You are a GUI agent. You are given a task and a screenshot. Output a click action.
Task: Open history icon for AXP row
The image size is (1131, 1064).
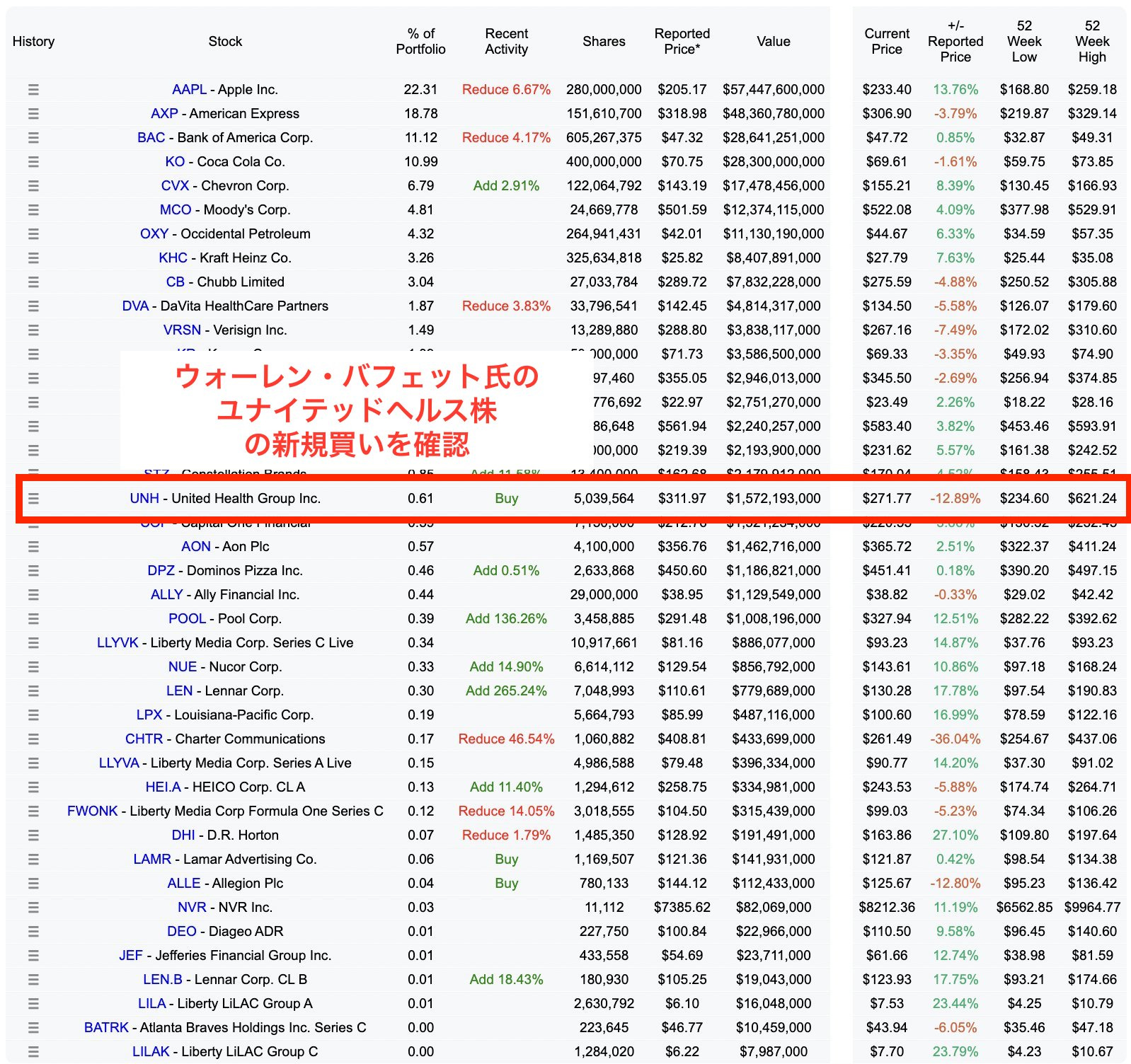33,114
